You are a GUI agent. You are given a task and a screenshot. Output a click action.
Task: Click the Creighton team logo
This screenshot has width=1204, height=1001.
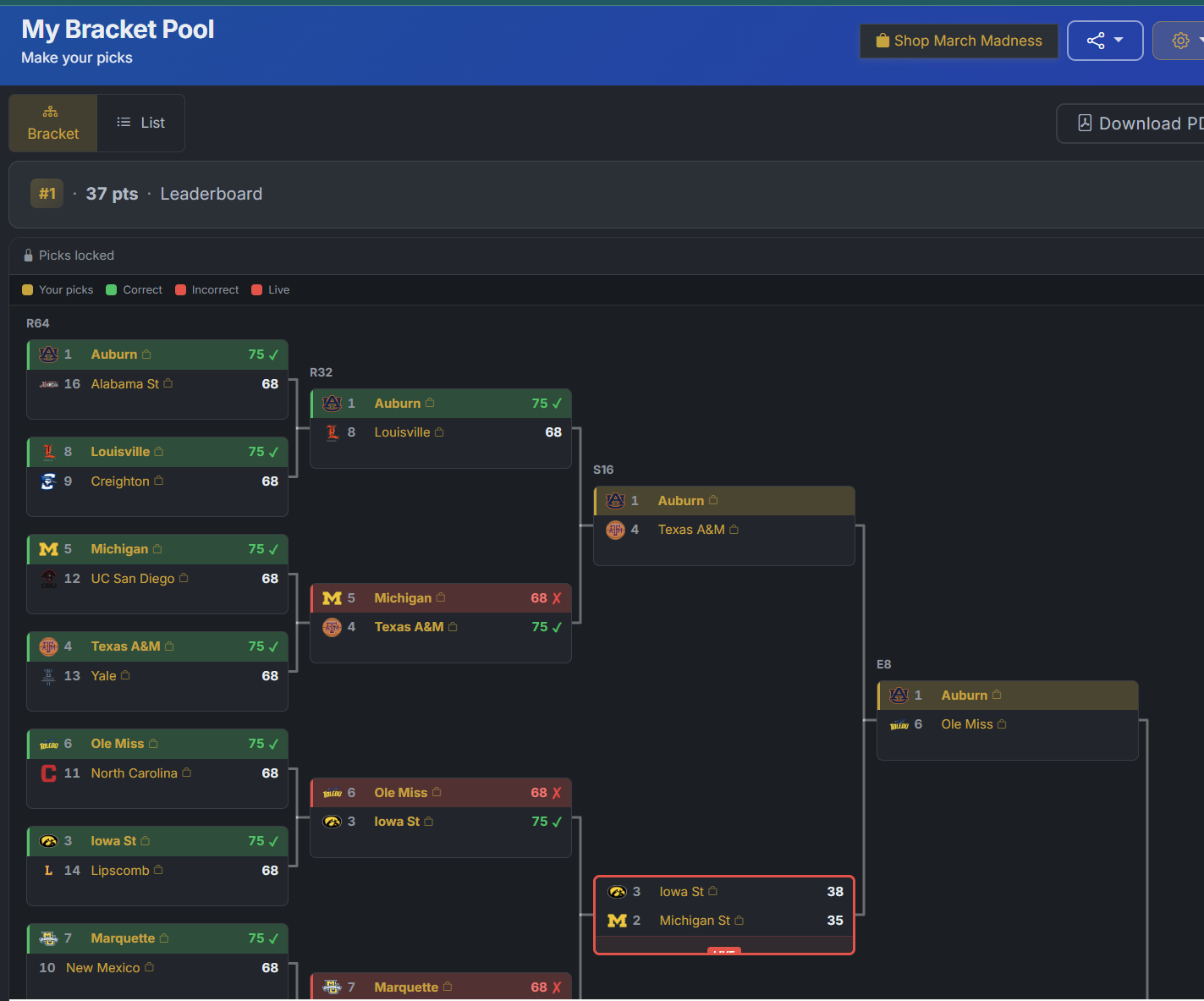point(49,481)
